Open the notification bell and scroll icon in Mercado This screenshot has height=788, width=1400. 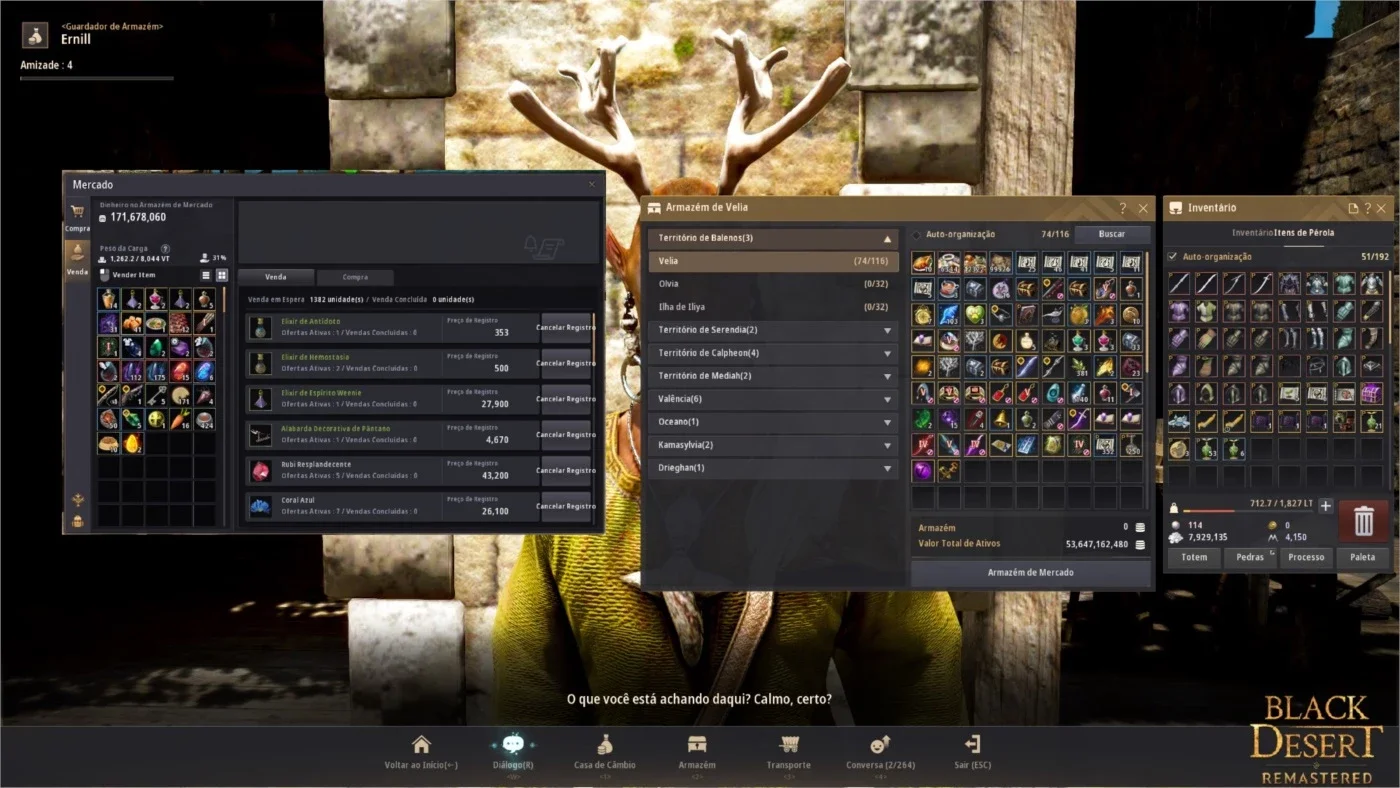[545, 247]
